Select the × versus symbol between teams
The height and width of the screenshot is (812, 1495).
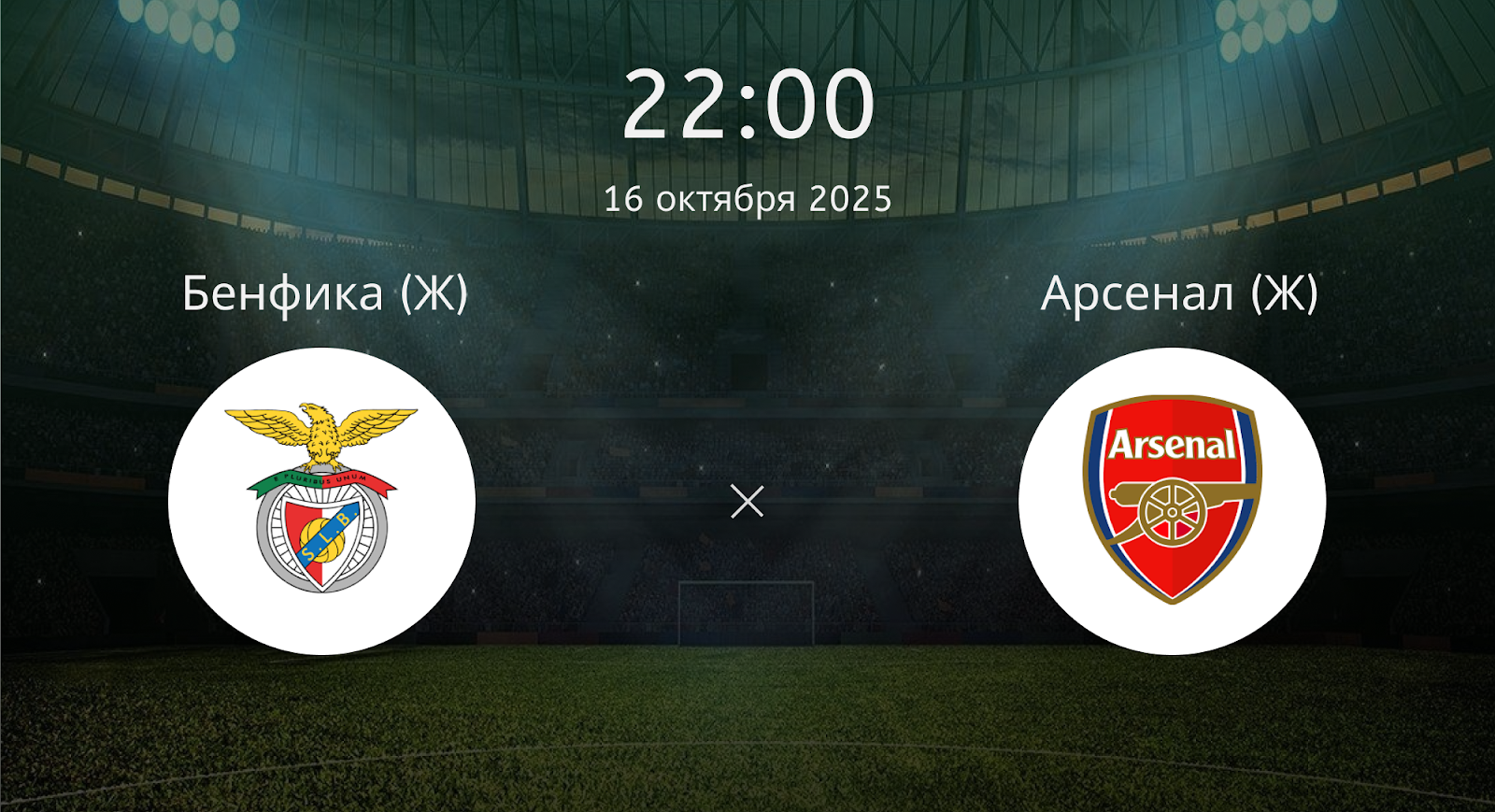click(x=747, y=502)
